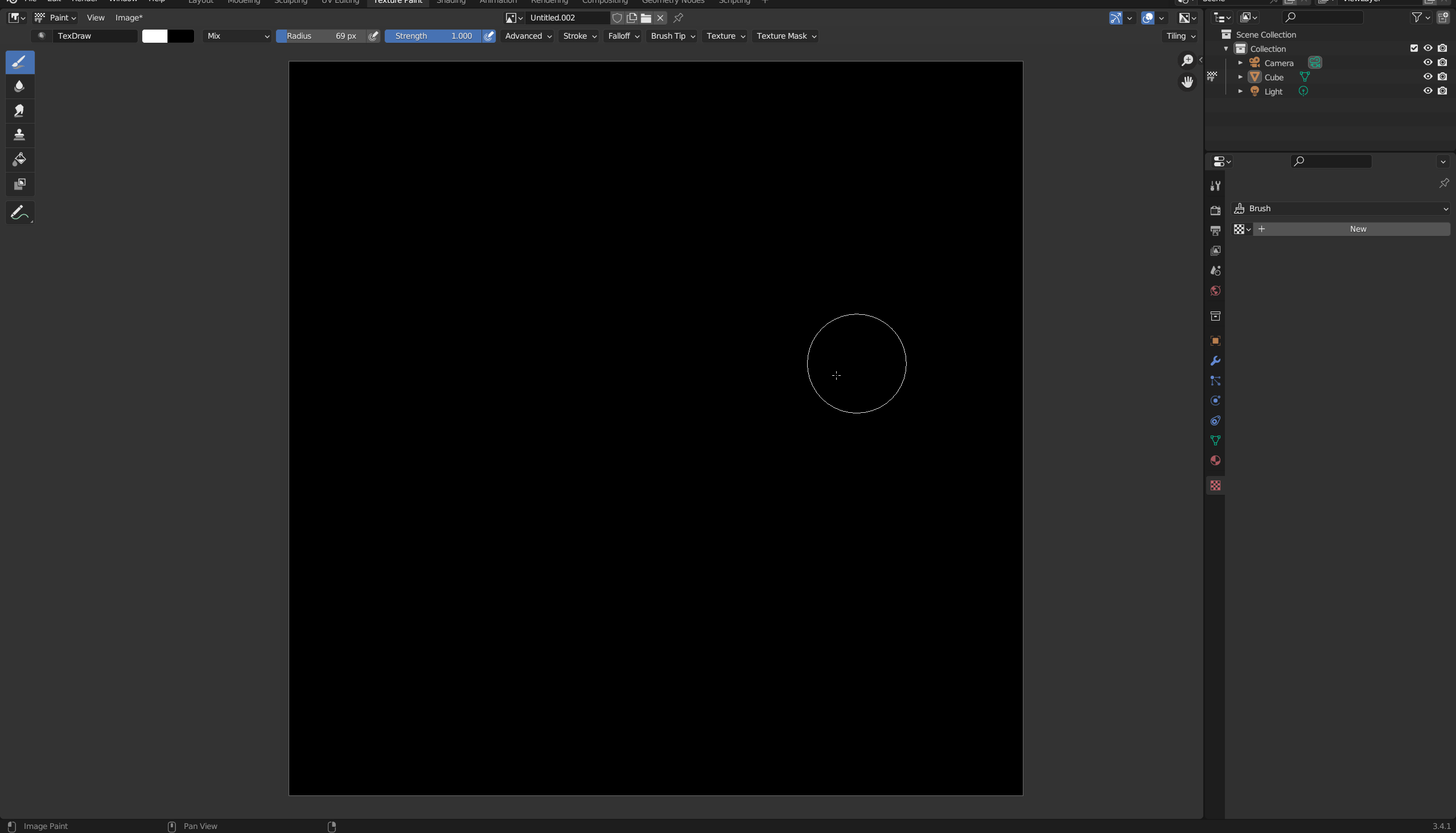This screenshot has width=1456, height=833.
Task: Expand the Camera object in the outliner
Action: pyautogui.click(x=1241, y=63)
